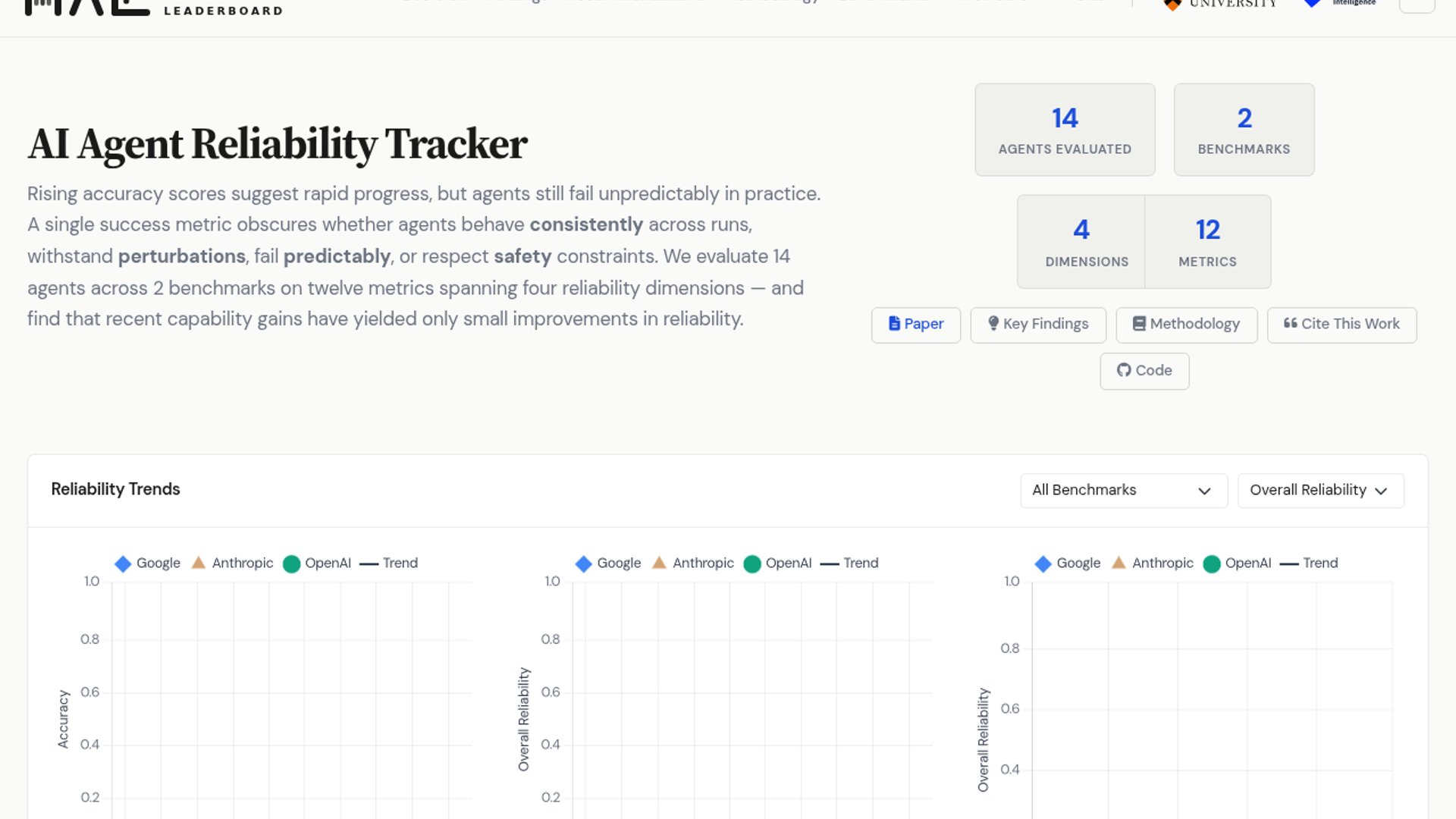Select the 12 Metrics stat tile
This screenshot has width=1456, height=819.
coord(1207,242)
